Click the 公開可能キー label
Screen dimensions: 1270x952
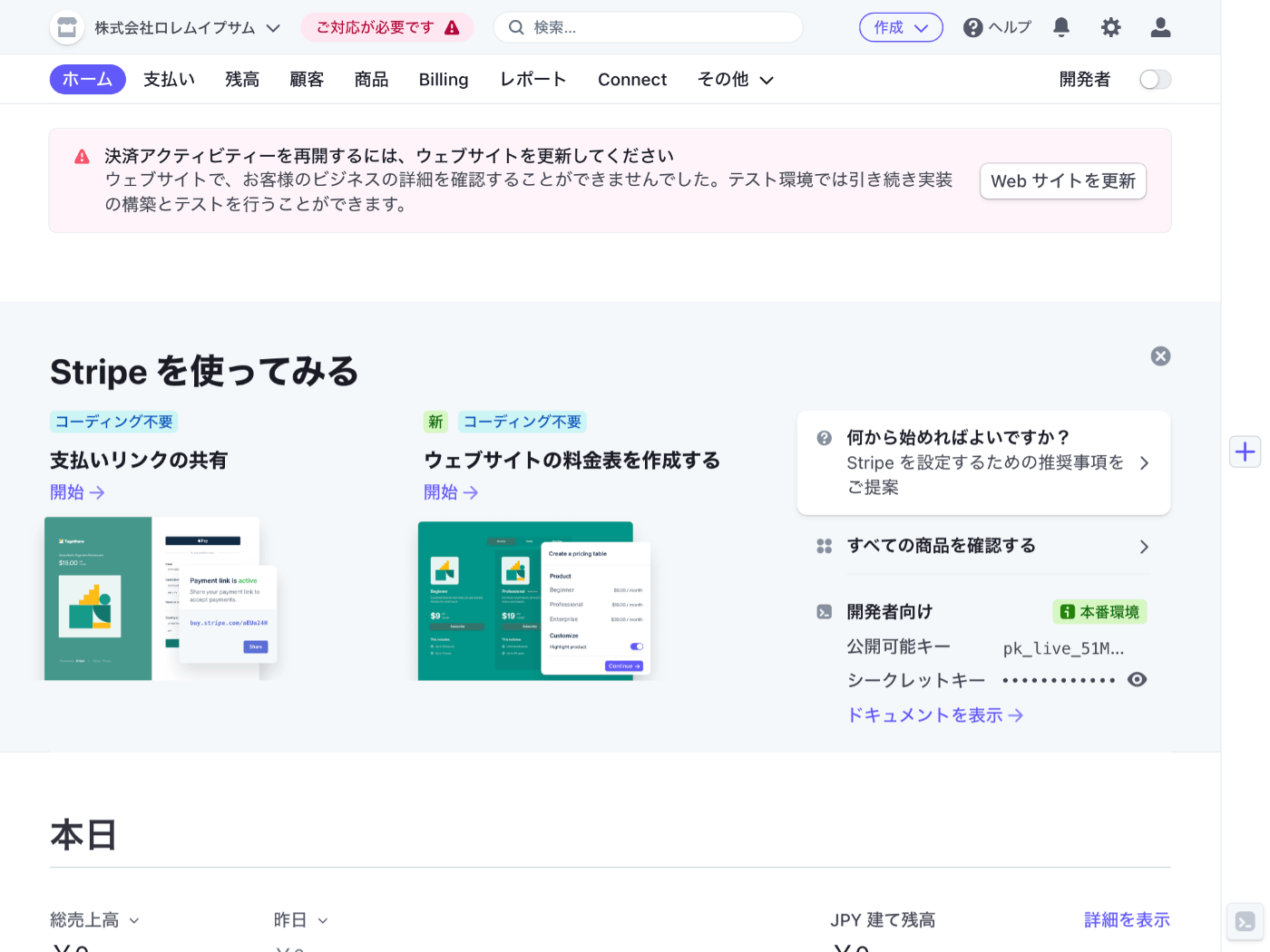tap(899, 646)
